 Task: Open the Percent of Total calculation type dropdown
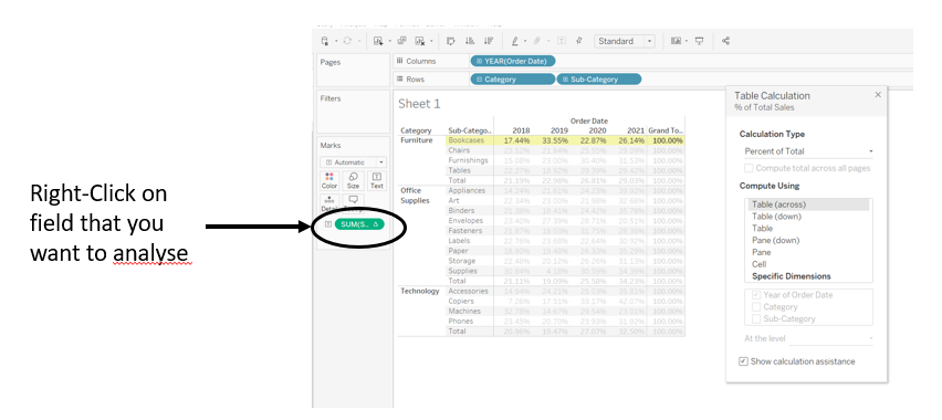point(806,150)
